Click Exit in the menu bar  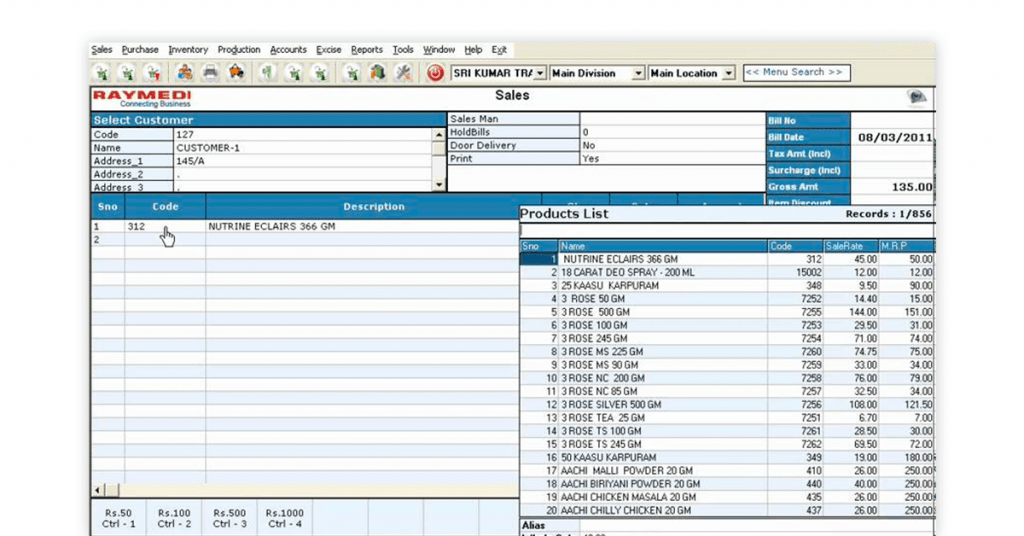coord(499,50)
